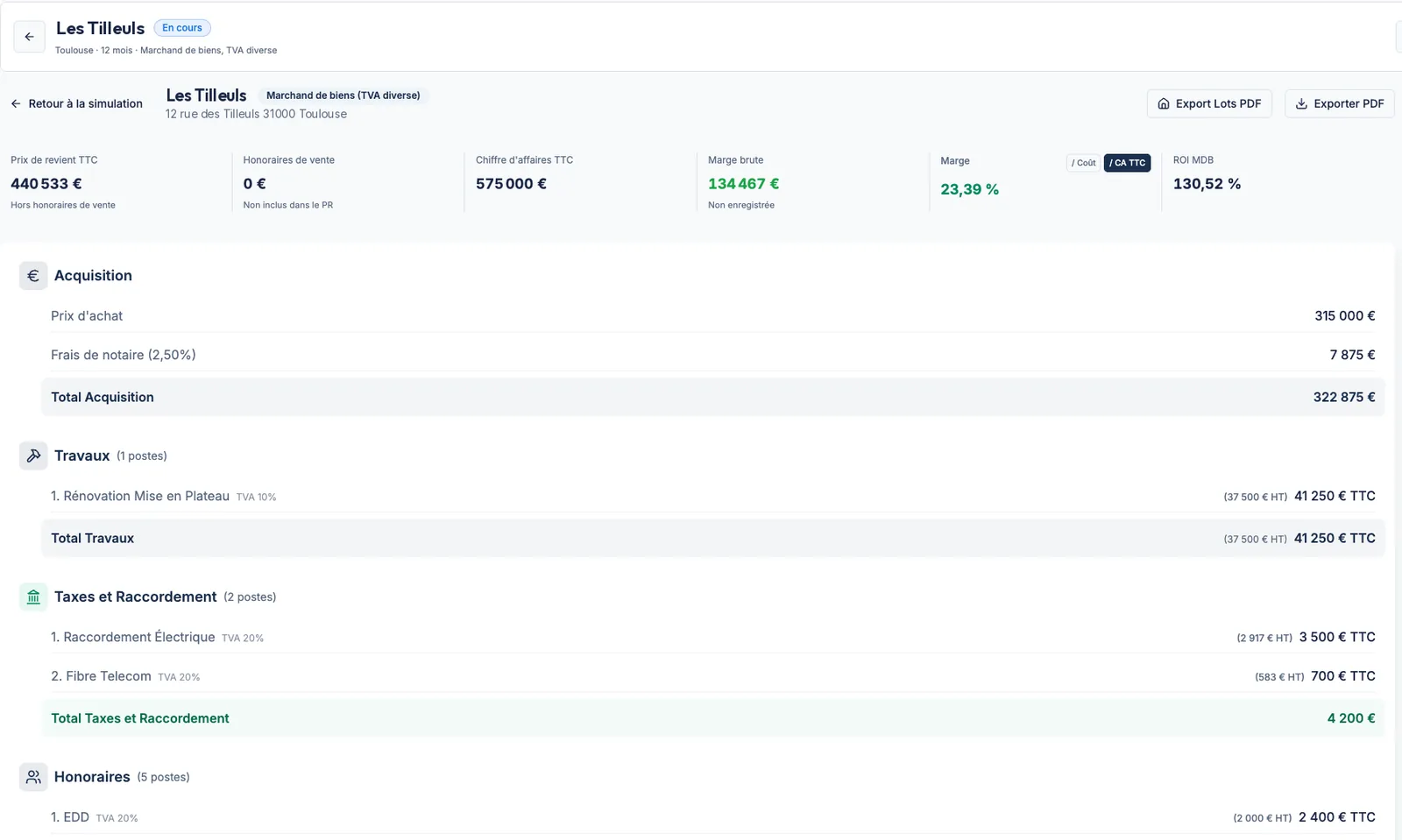The height and width of the screenshot is (840, 1402).
Task: Expand the Honoraires section title
Action: pyautogui.click(x=92, y=777)
